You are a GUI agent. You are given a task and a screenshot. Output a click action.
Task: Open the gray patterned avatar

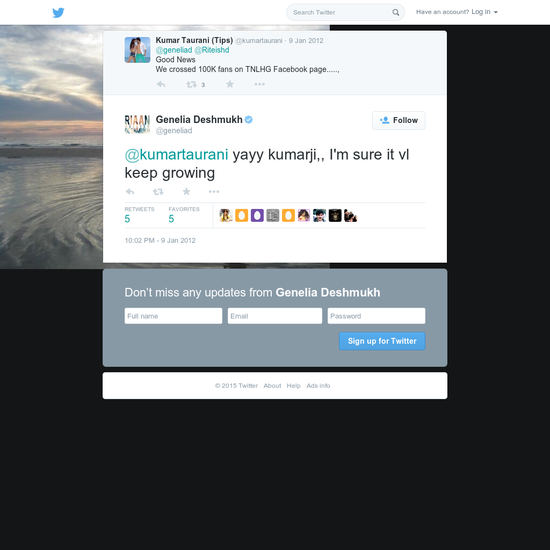coord(273,215)
